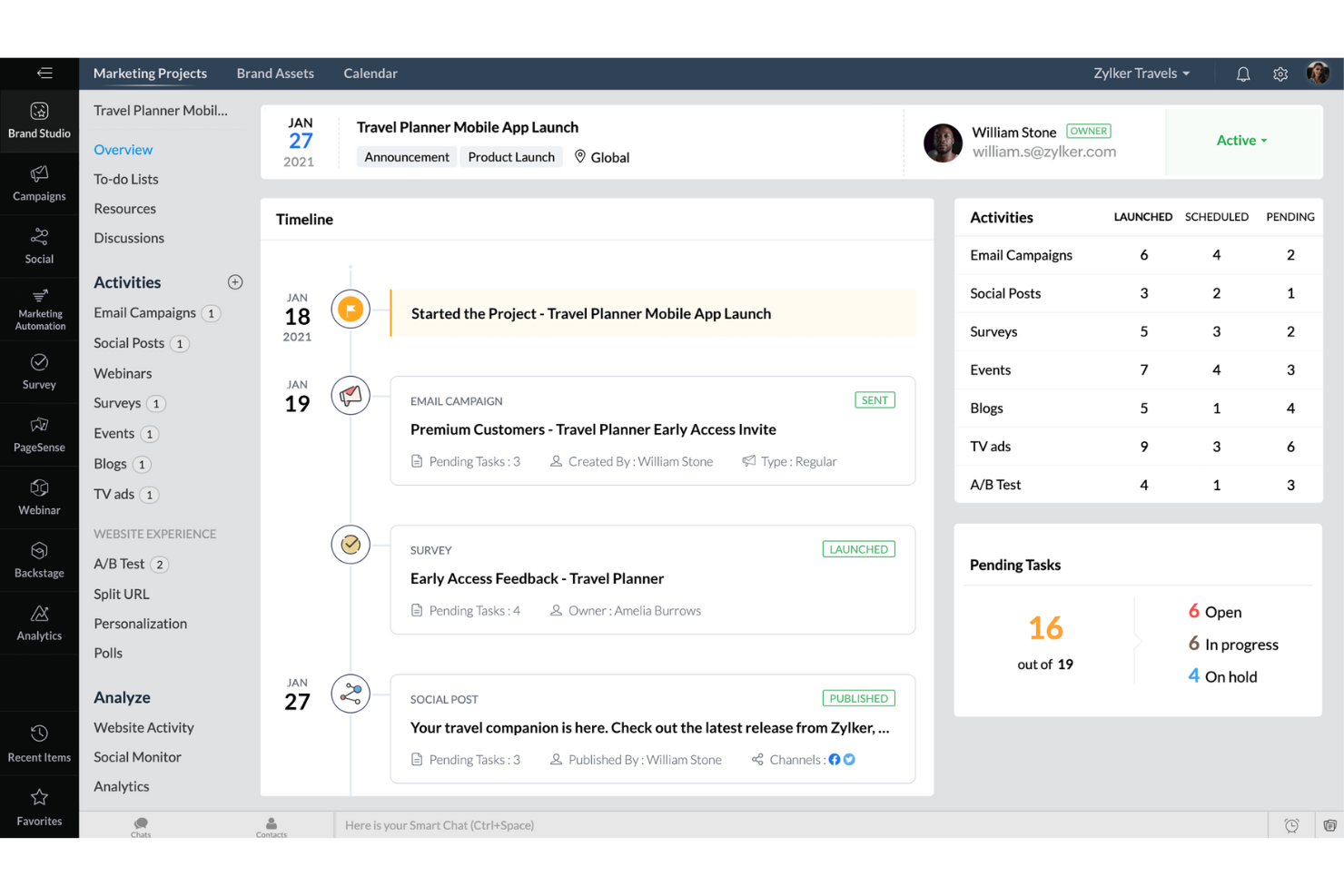
Task: Open Early Access Feedback survey title
Action: click(x=537, y=578)
